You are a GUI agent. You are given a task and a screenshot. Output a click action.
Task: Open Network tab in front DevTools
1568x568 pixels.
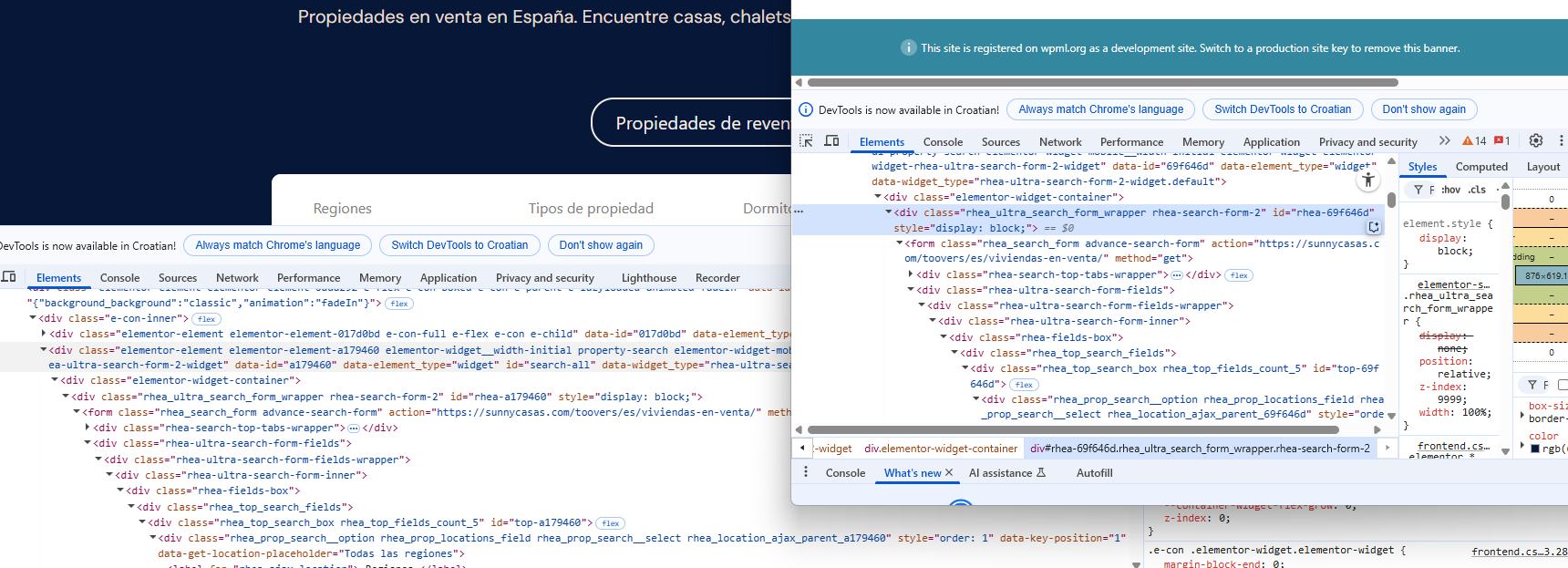coord(1060,142)
